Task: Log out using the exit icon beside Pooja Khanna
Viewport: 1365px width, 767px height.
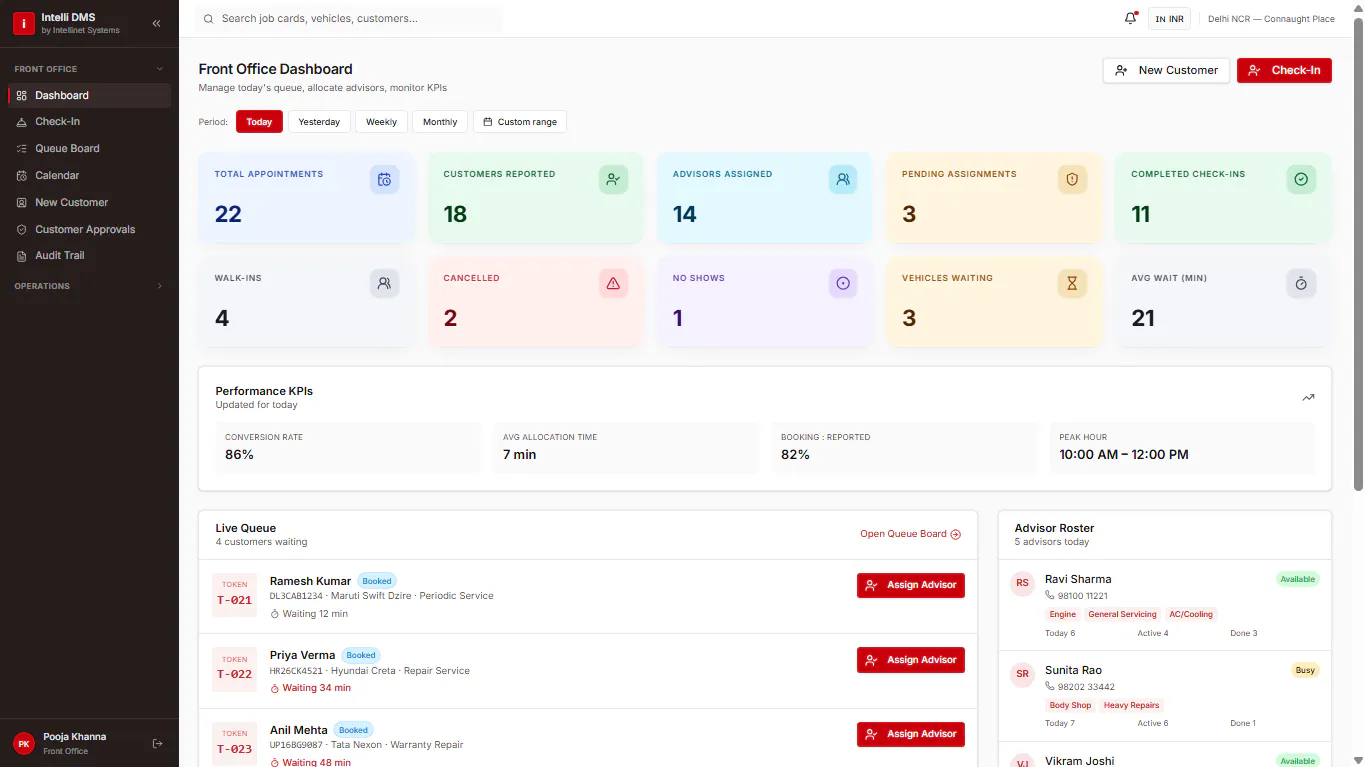Action: point(157,743)
